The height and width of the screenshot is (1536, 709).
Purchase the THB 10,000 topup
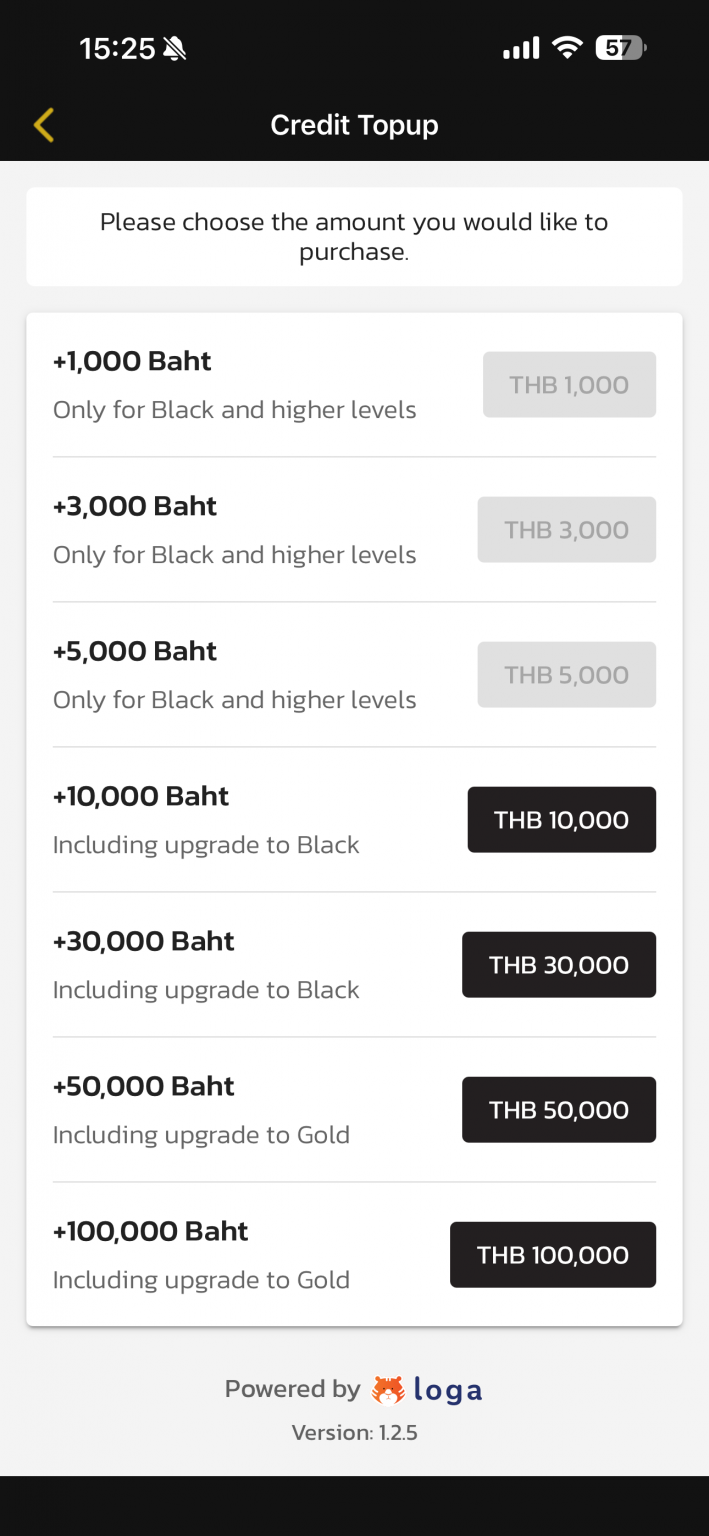561,819
